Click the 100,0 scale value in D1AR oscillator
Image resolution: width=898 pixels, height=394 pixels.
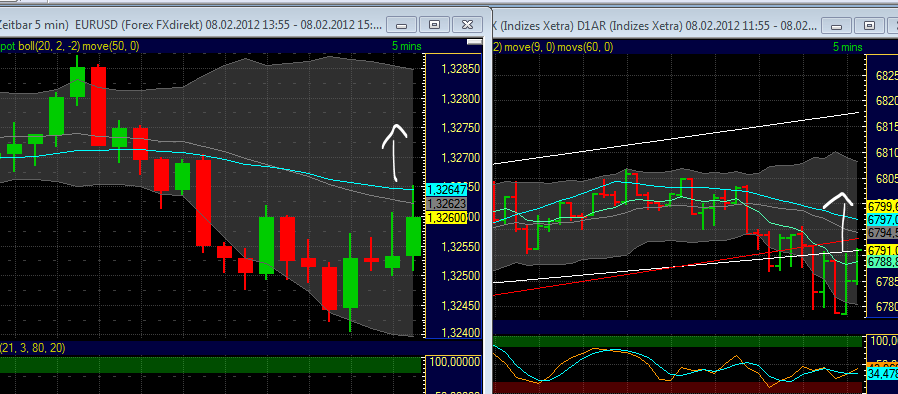(x=884, y=341)
